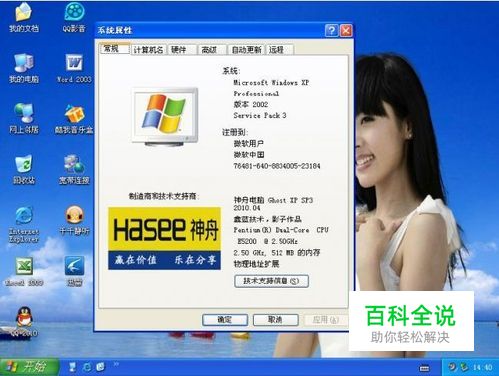Image resolution: width=499 pixels, height=376 pixels.
Task: Click the 技术支持信息 button
Action: (x=271, y=281)
